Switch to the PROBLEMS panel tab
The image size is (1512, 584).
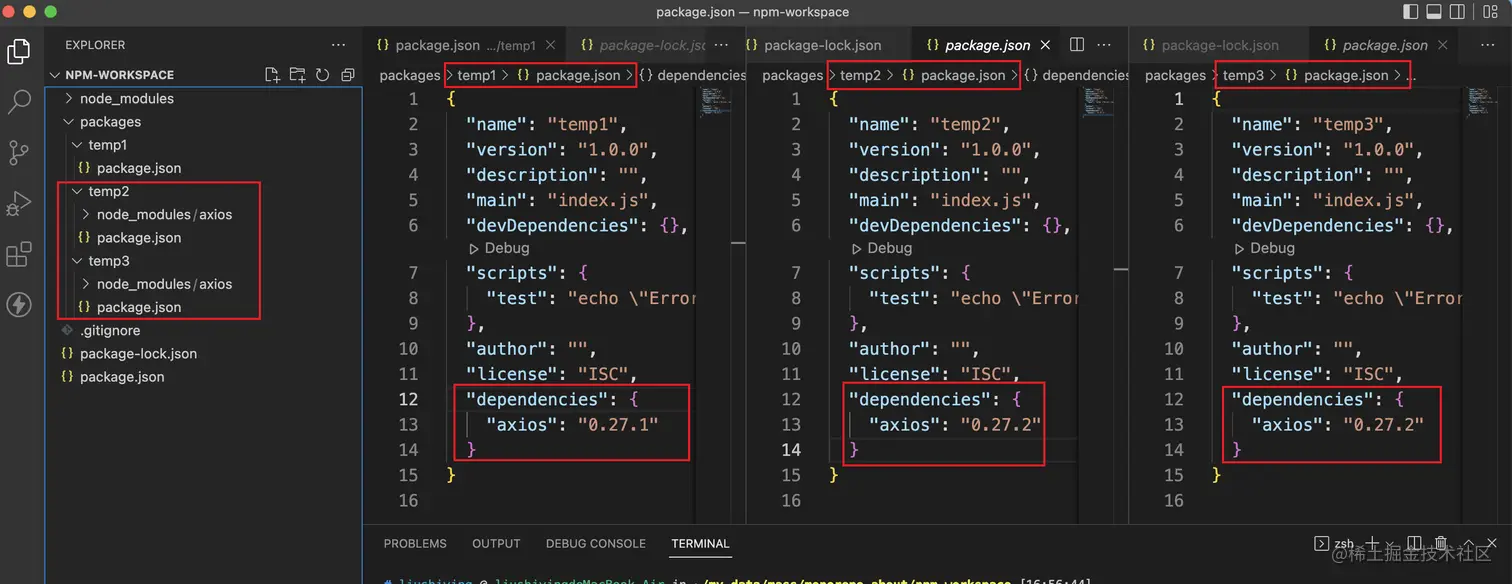pos(415,543)
